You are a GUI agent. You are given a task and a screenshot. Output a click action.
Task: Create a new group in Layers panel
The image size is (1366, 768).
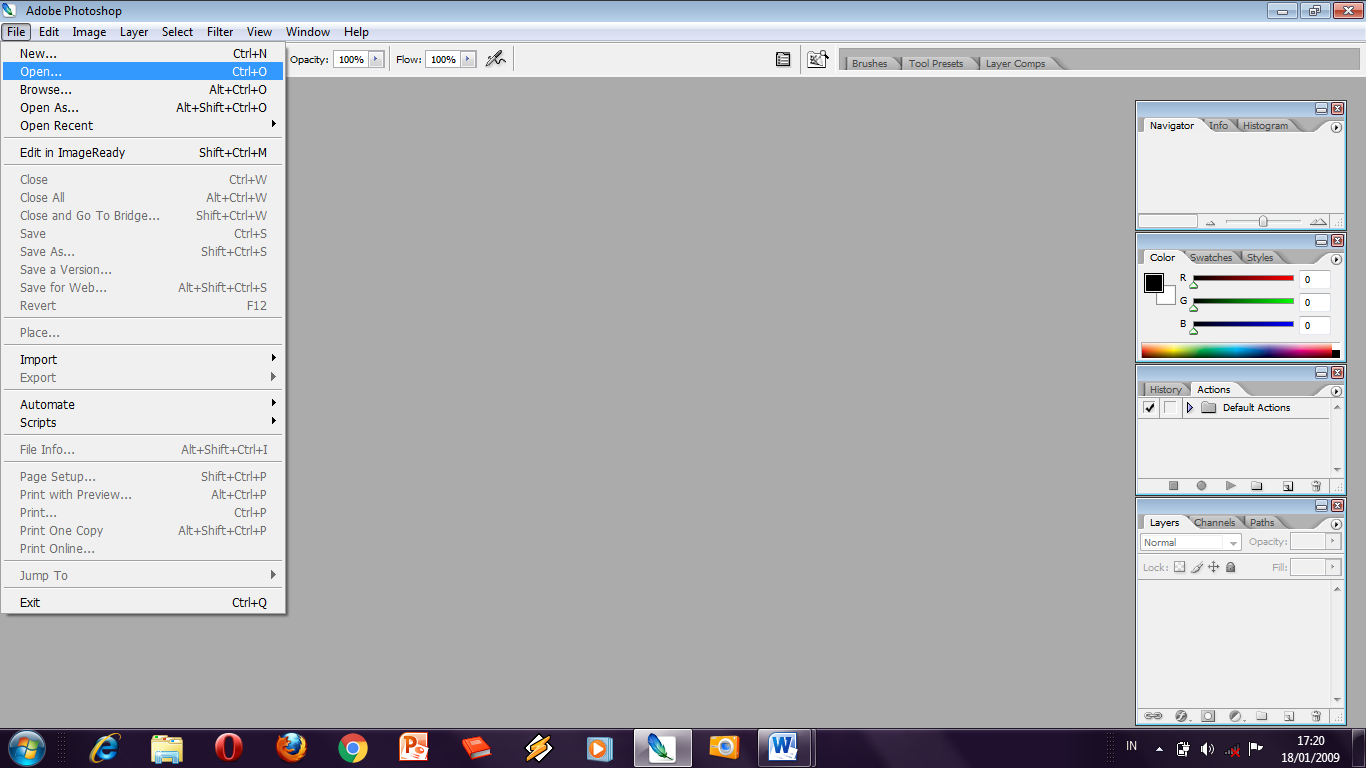(1261, 716)
